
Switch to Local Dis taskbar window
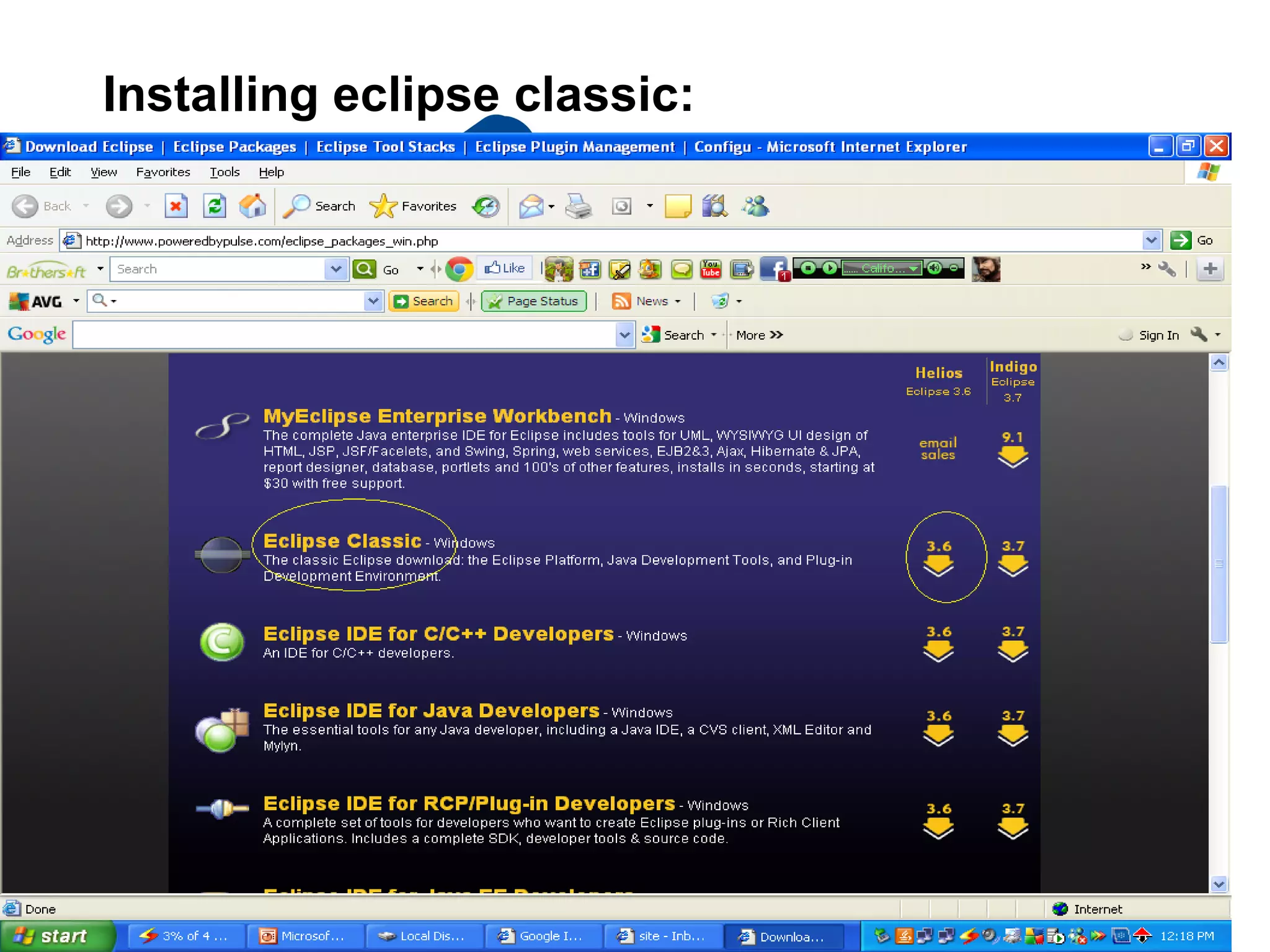[x=424, y=936]
